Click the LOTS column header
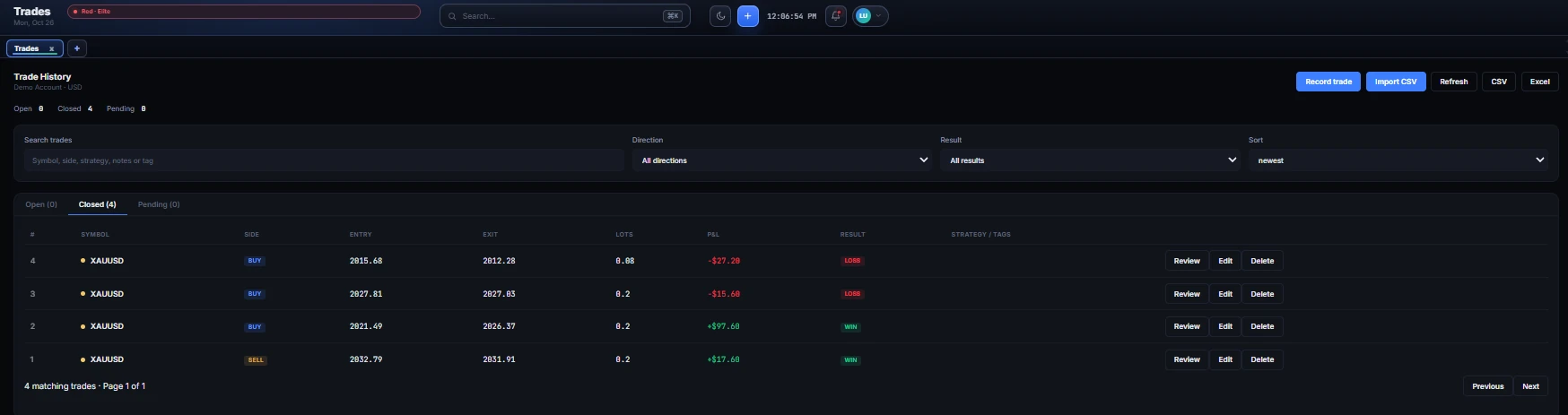1568x415 pixels. pos(624,235)
